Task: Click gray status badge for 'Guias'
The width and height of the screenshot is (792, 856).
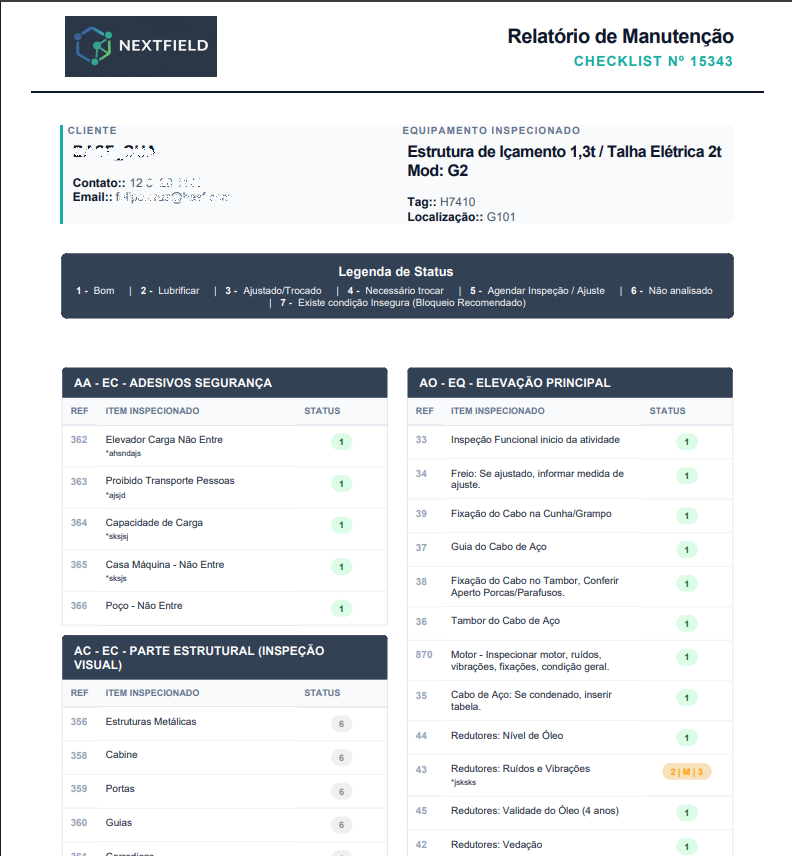Action: click(342, 825)
